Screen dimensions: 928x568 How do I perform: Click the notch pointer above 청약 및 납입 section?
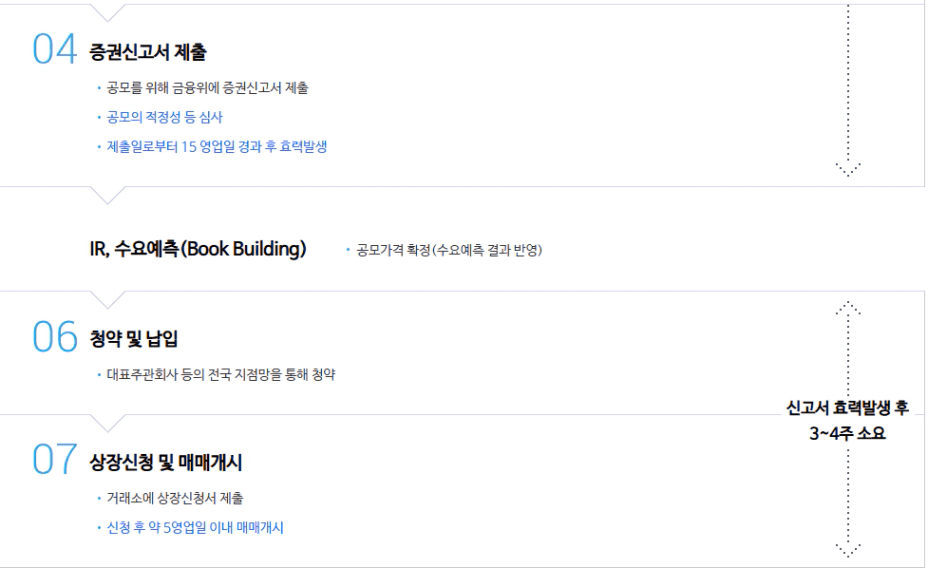click(x=109, y=299)
